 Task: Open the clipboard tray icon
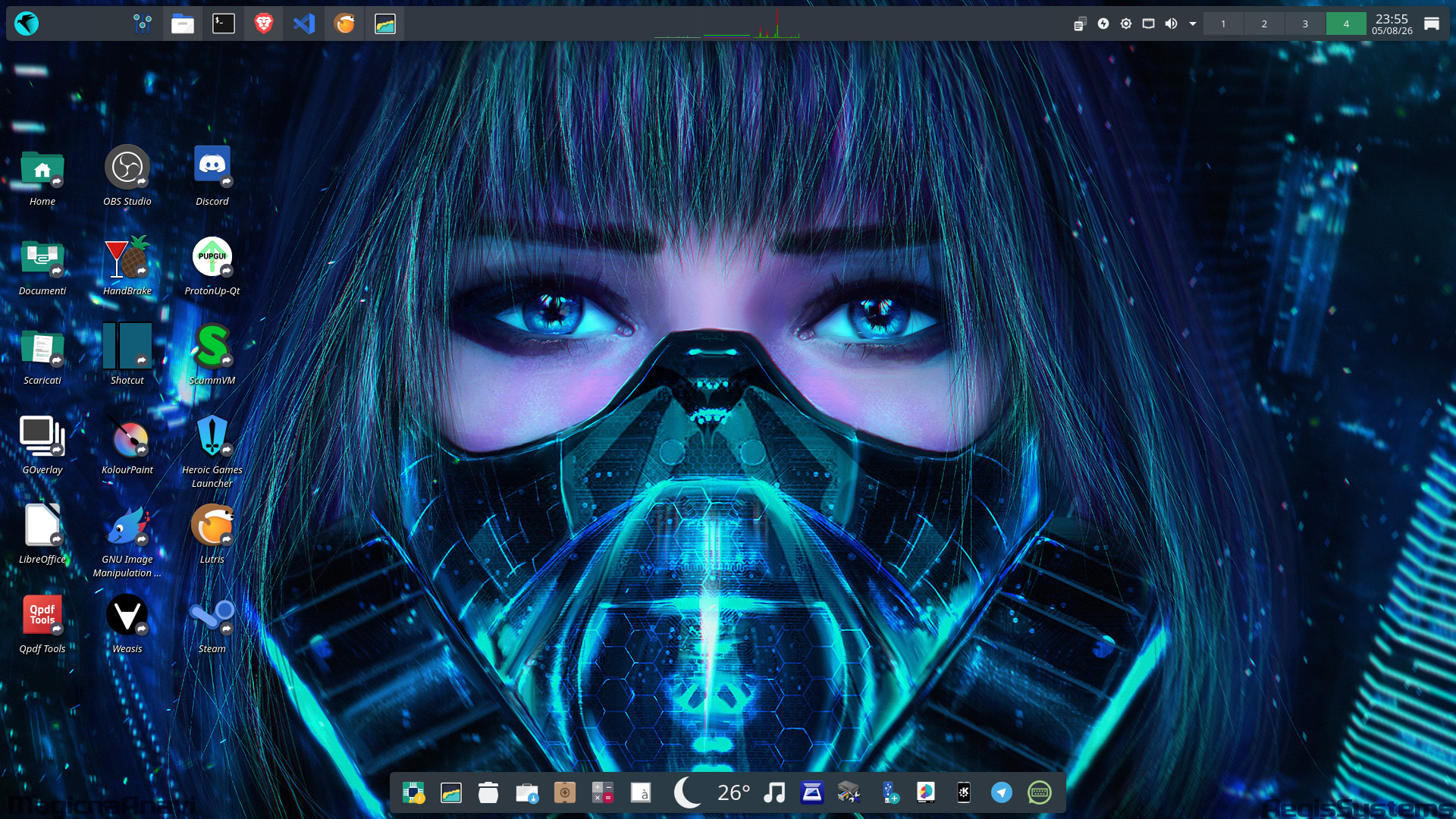tap(1081, 24)
